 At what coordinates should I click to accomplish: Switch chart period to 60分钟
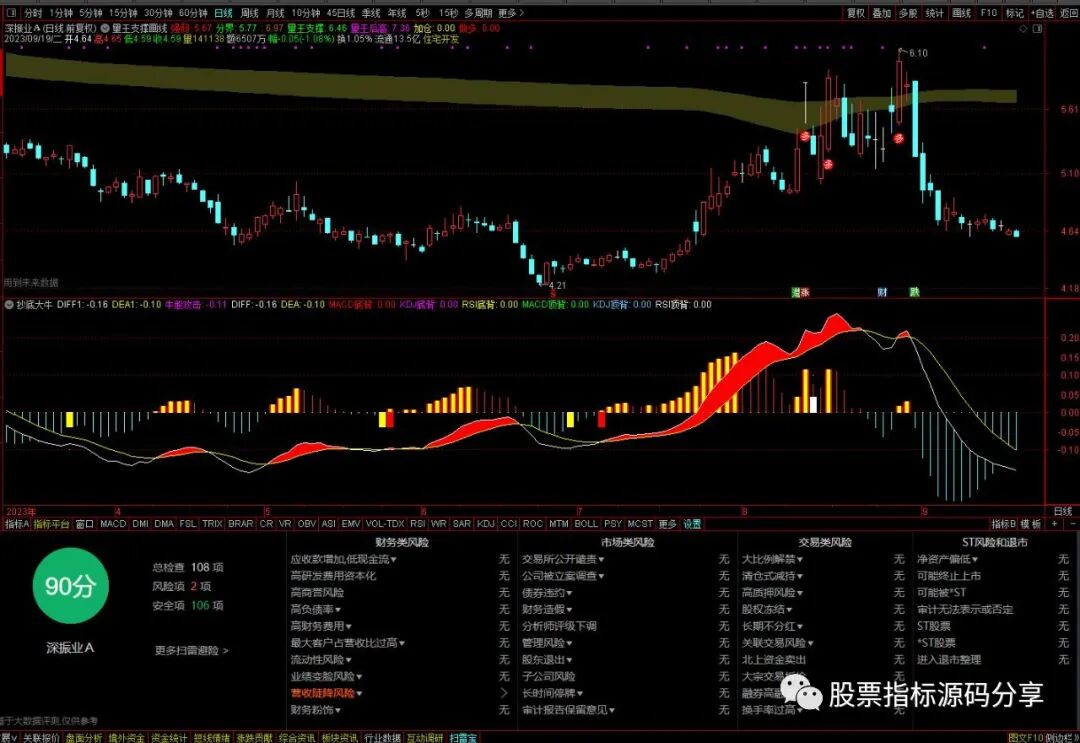(193, 12)
